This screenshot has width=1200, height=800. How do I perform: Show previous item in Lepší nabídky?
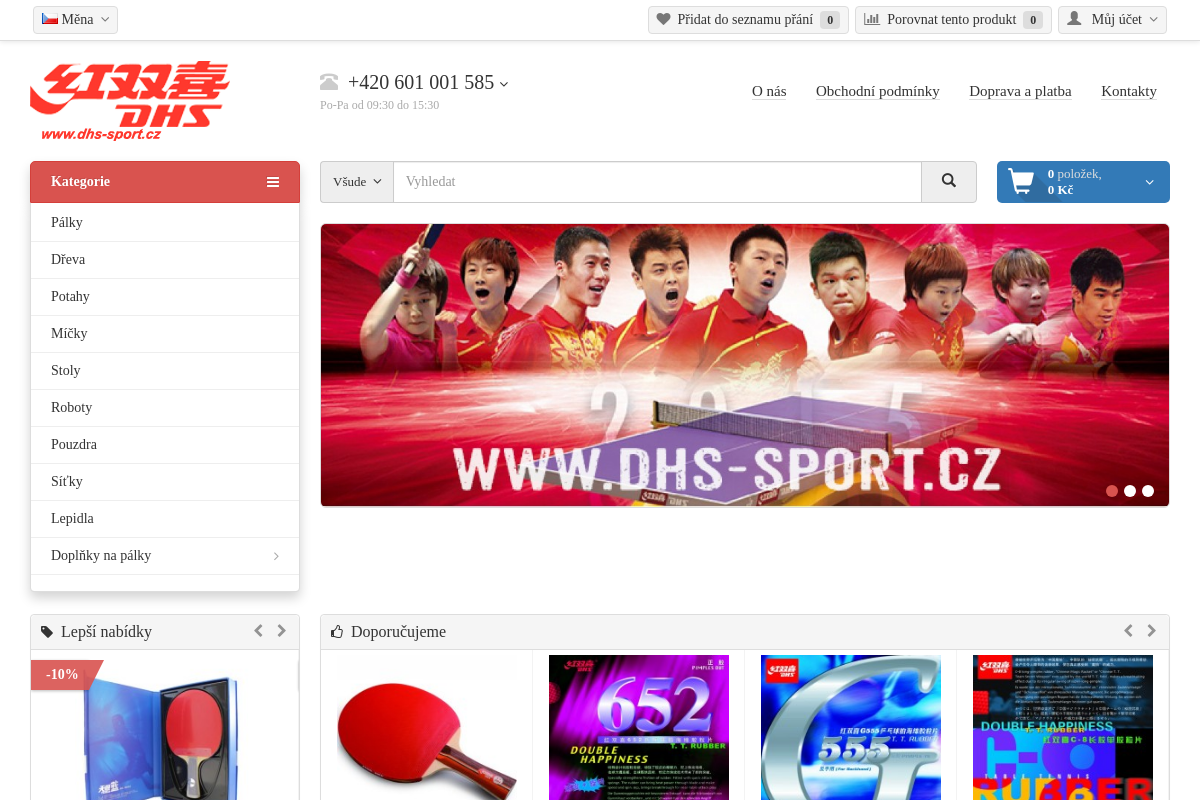pyautogui.click(x=258, y=631)
